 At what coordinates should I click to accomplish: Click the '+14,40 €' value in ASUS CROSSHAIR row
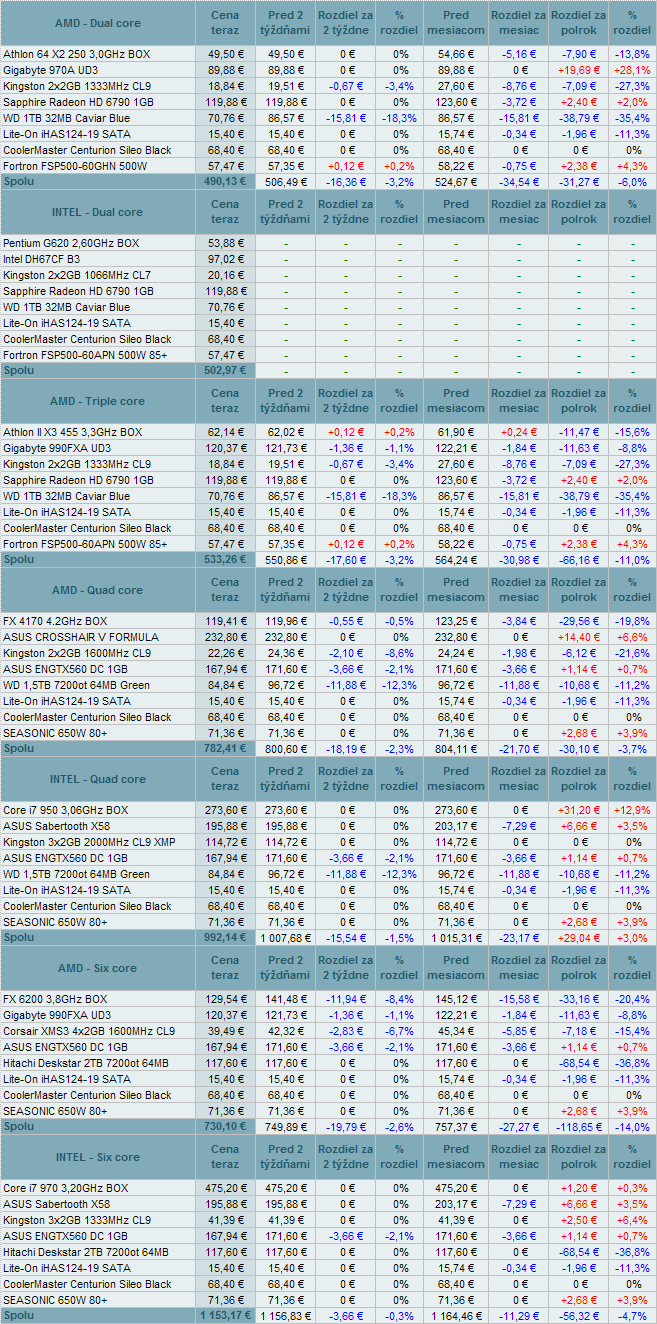[x=578, y=637]
